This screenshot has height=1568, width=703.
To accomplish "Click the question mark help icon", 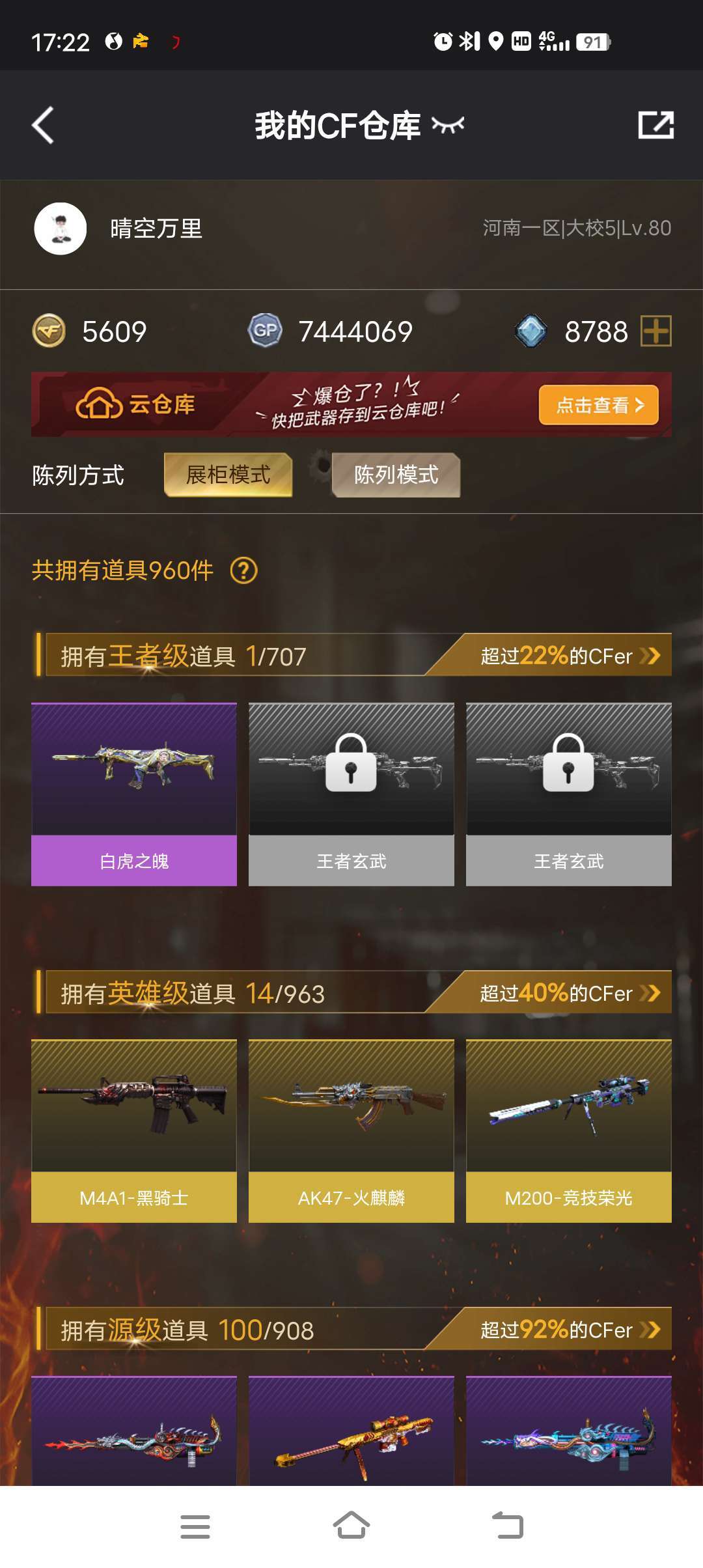I will [244, 571].
